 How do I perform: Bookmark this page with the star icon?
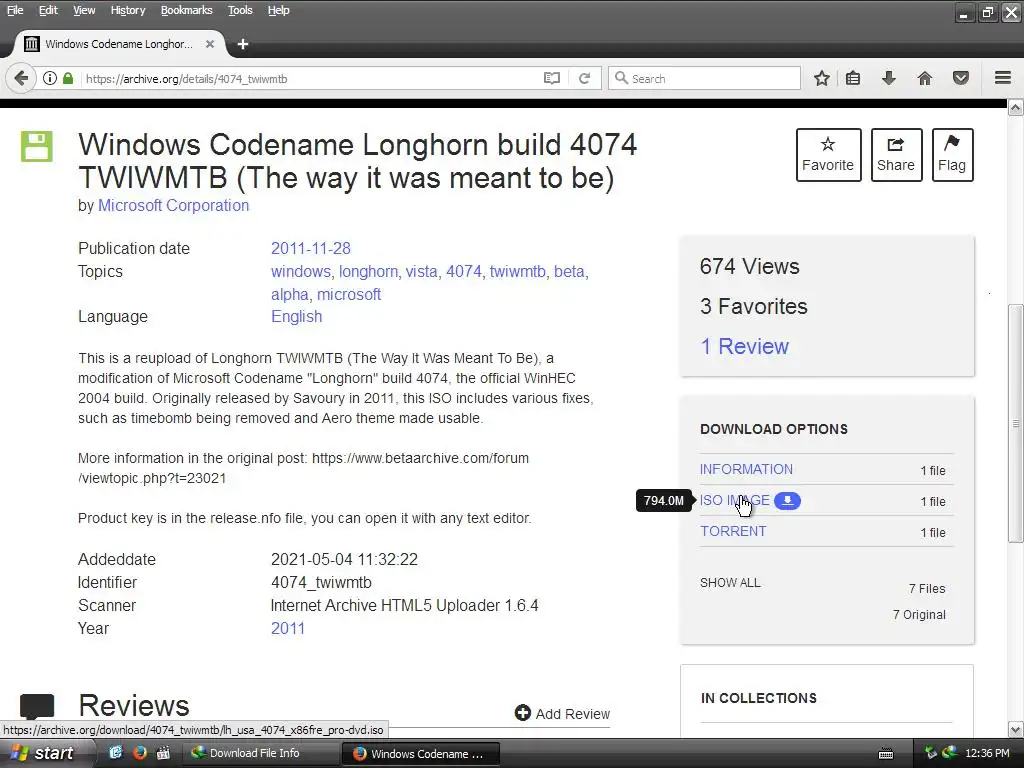(x=822, y=78)
